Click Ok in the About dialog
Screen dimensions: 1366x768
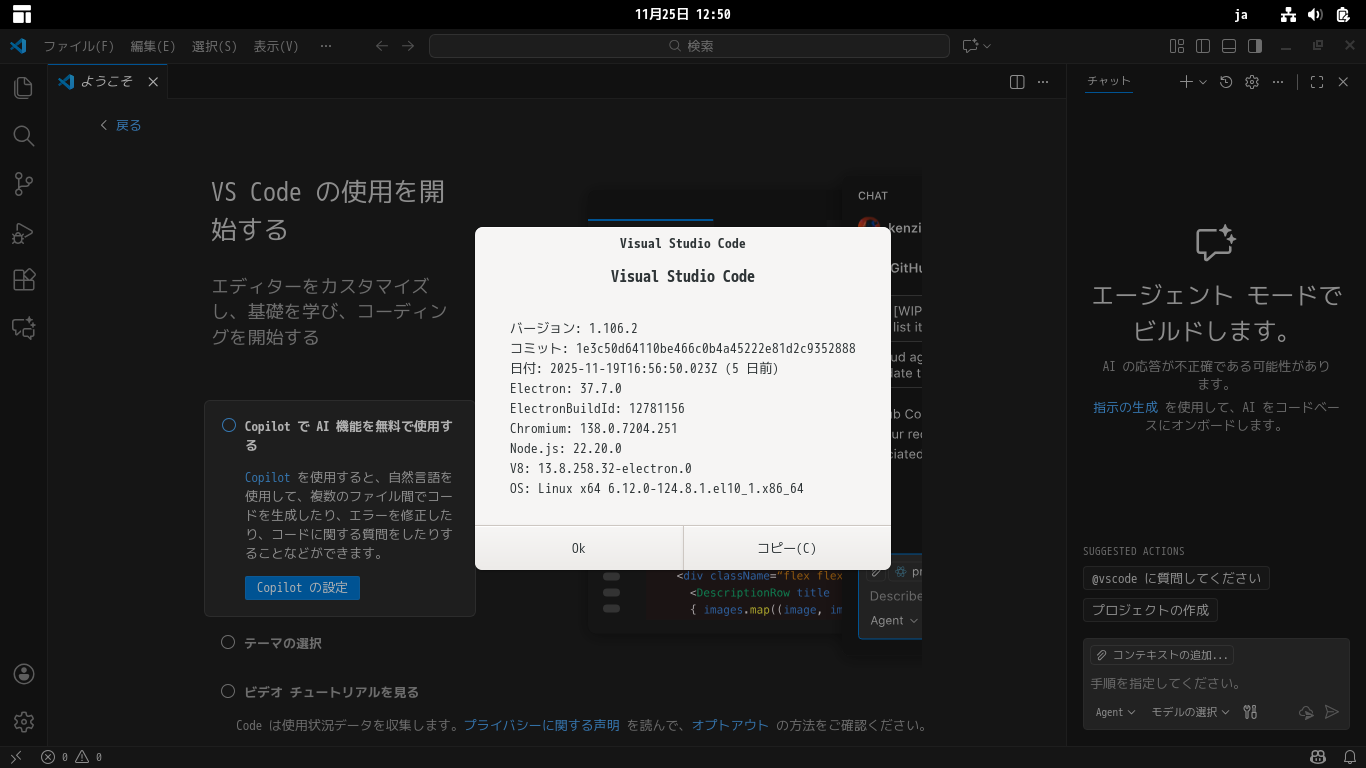[x=579, y=548]
